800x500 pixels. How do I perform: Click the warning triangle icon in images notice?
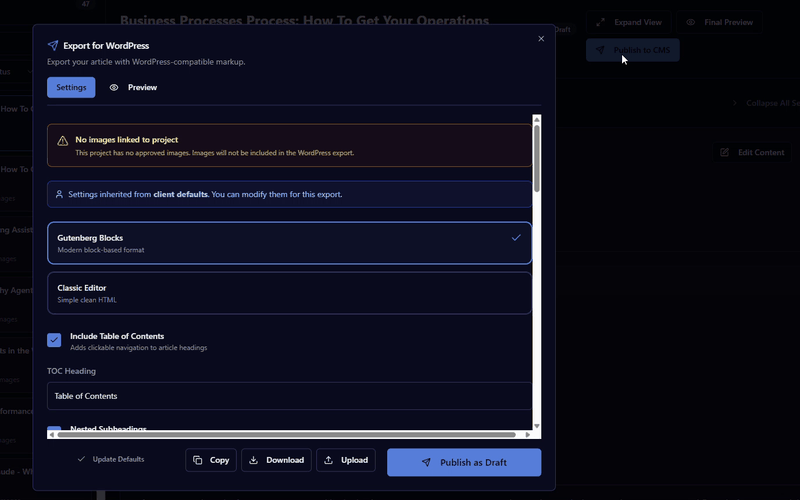[x=63, y=141]
